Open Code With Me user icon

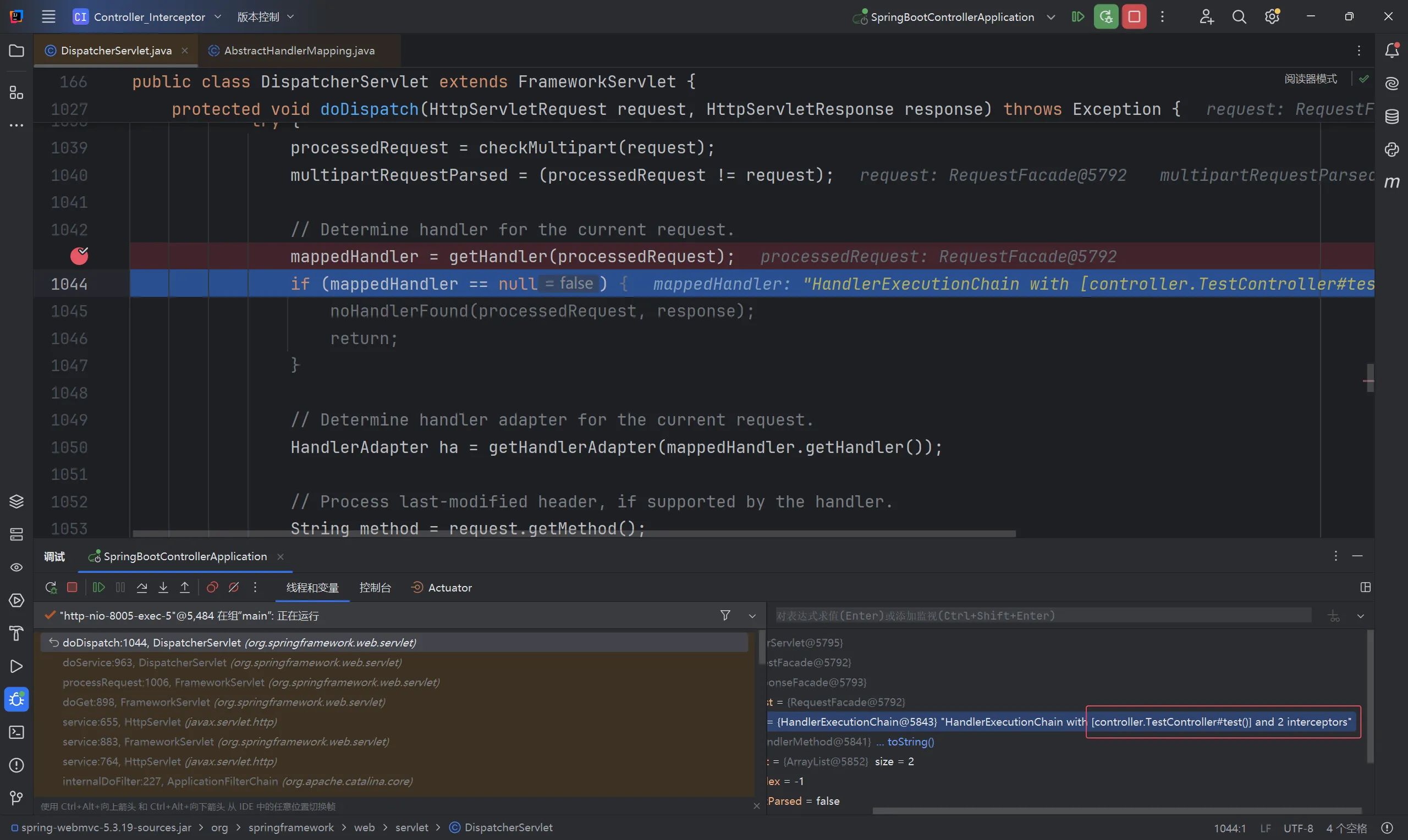point(1206,16)
